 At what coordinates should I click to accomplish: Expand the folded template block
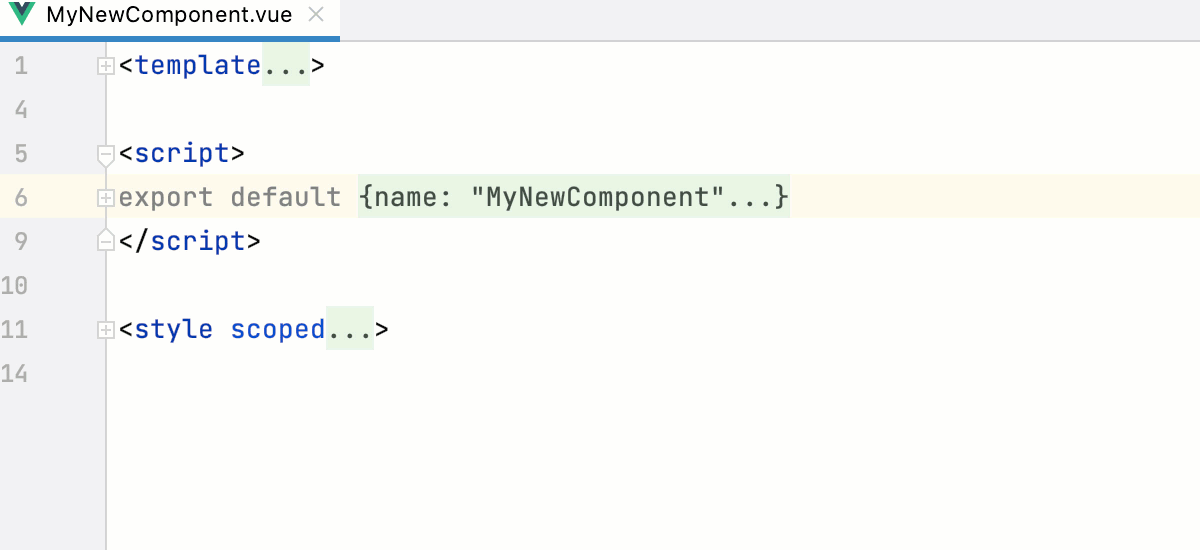coord(105,66)
